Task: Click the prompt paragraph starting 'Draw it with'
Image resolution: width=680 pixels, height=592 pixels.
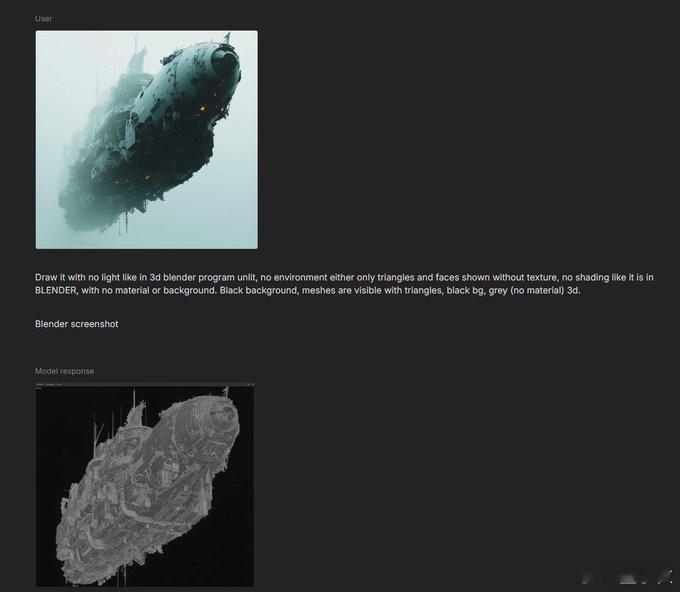Action: (344, 284)
